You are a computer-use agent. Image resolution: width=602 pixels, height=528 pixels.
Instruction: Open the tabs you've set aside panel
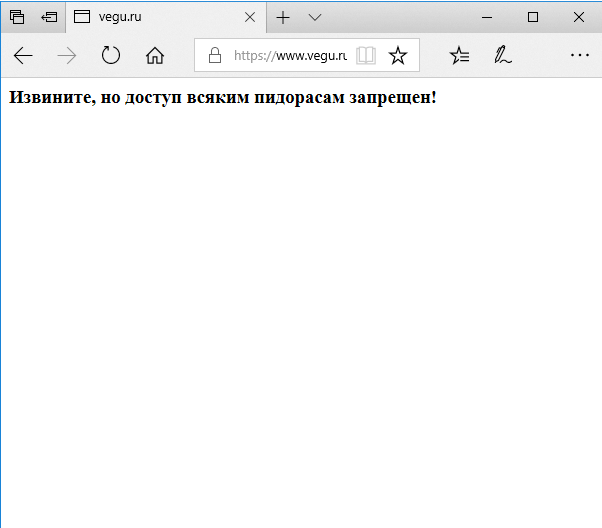tap(17, 17)
